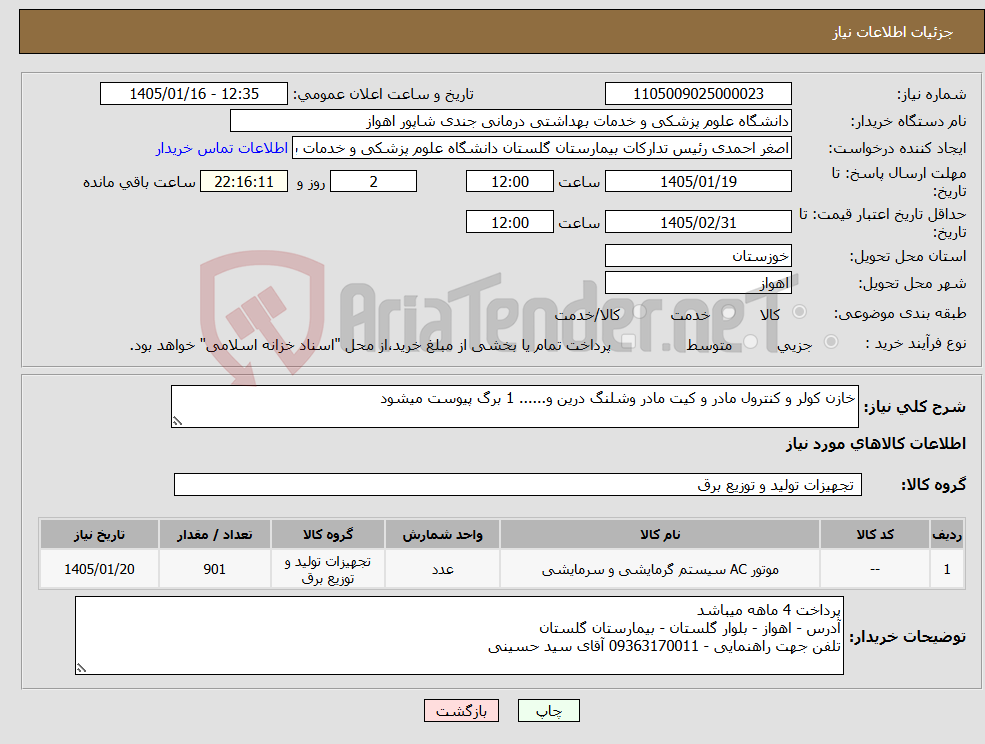The height and width of the screenshot is (744, 985).
Task: Click the استان محل تحویل label
Action: (908, 256)
